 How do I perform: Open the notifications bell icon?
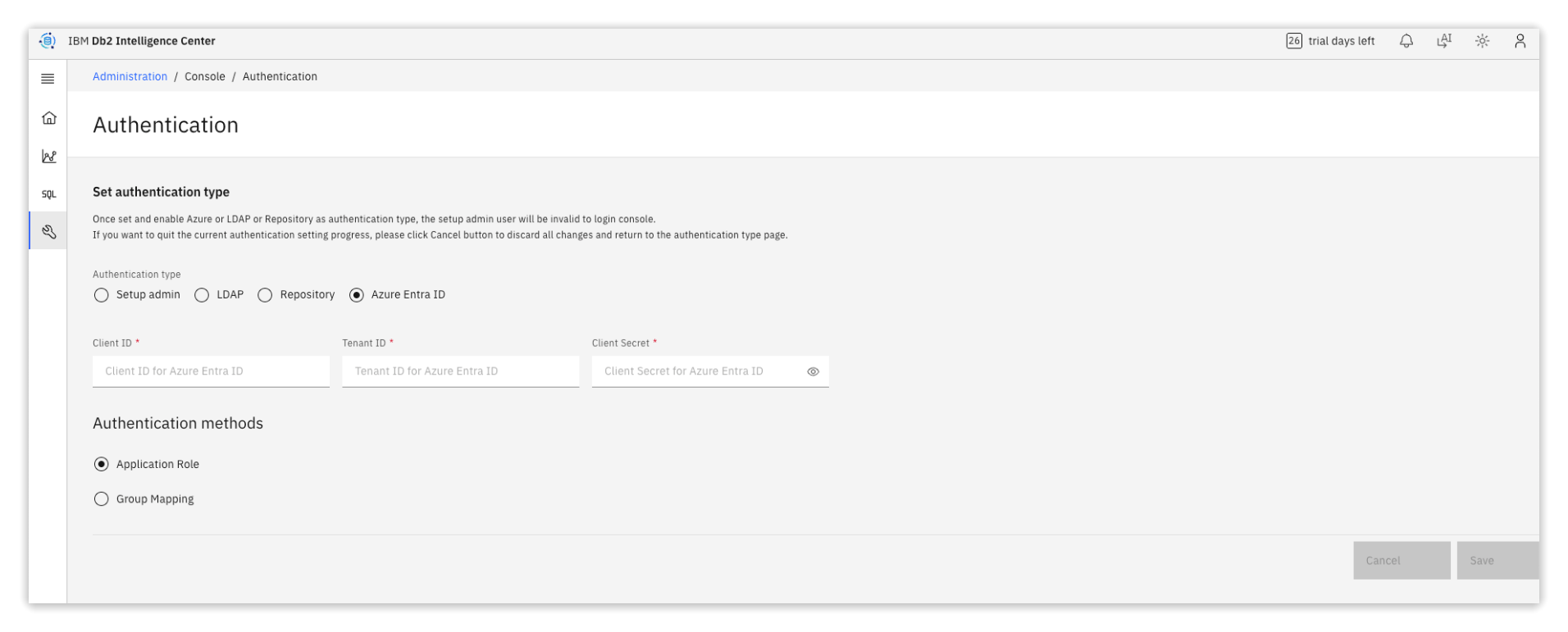(1406, 41)
